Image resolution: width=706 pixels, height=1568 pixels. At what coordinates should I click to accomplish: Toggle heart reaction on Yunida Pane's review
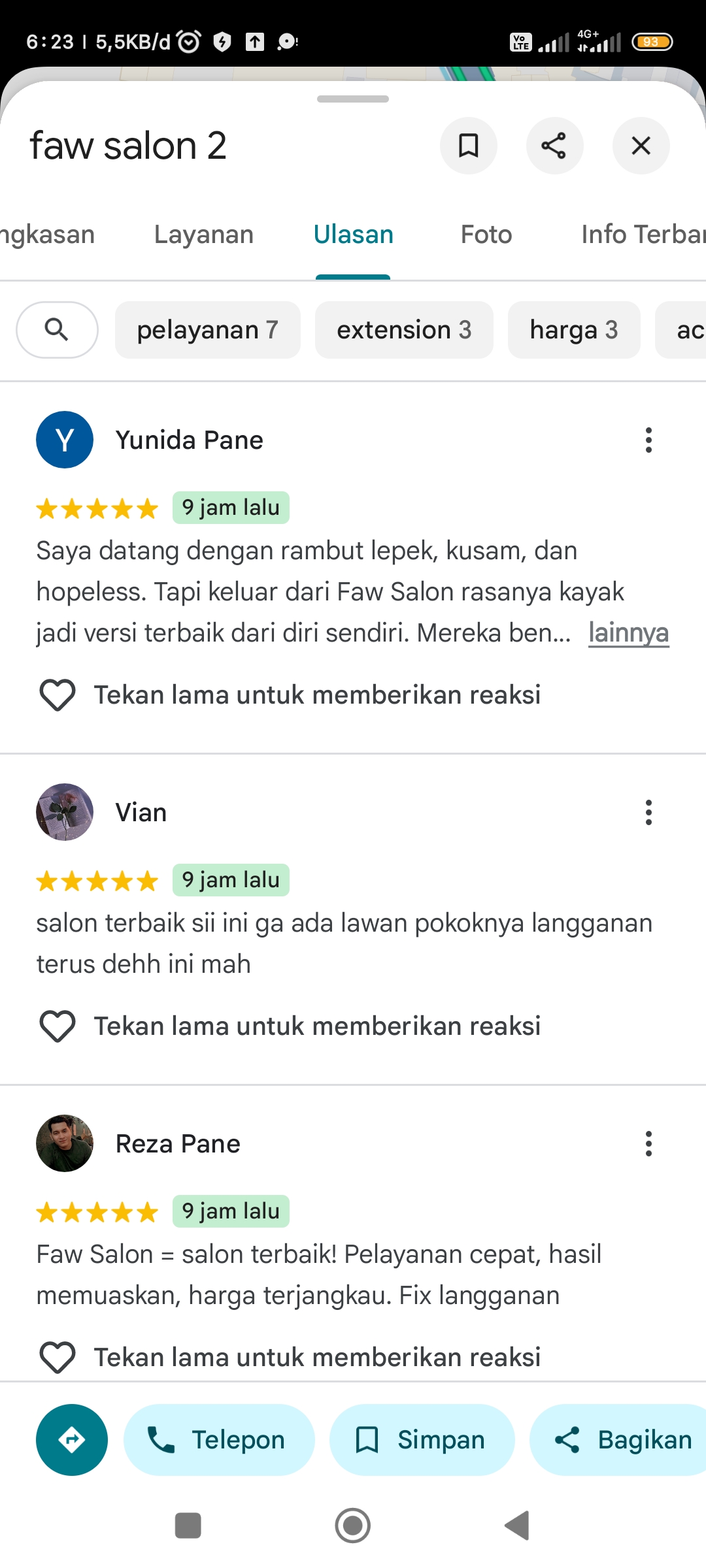coord(58,695)
